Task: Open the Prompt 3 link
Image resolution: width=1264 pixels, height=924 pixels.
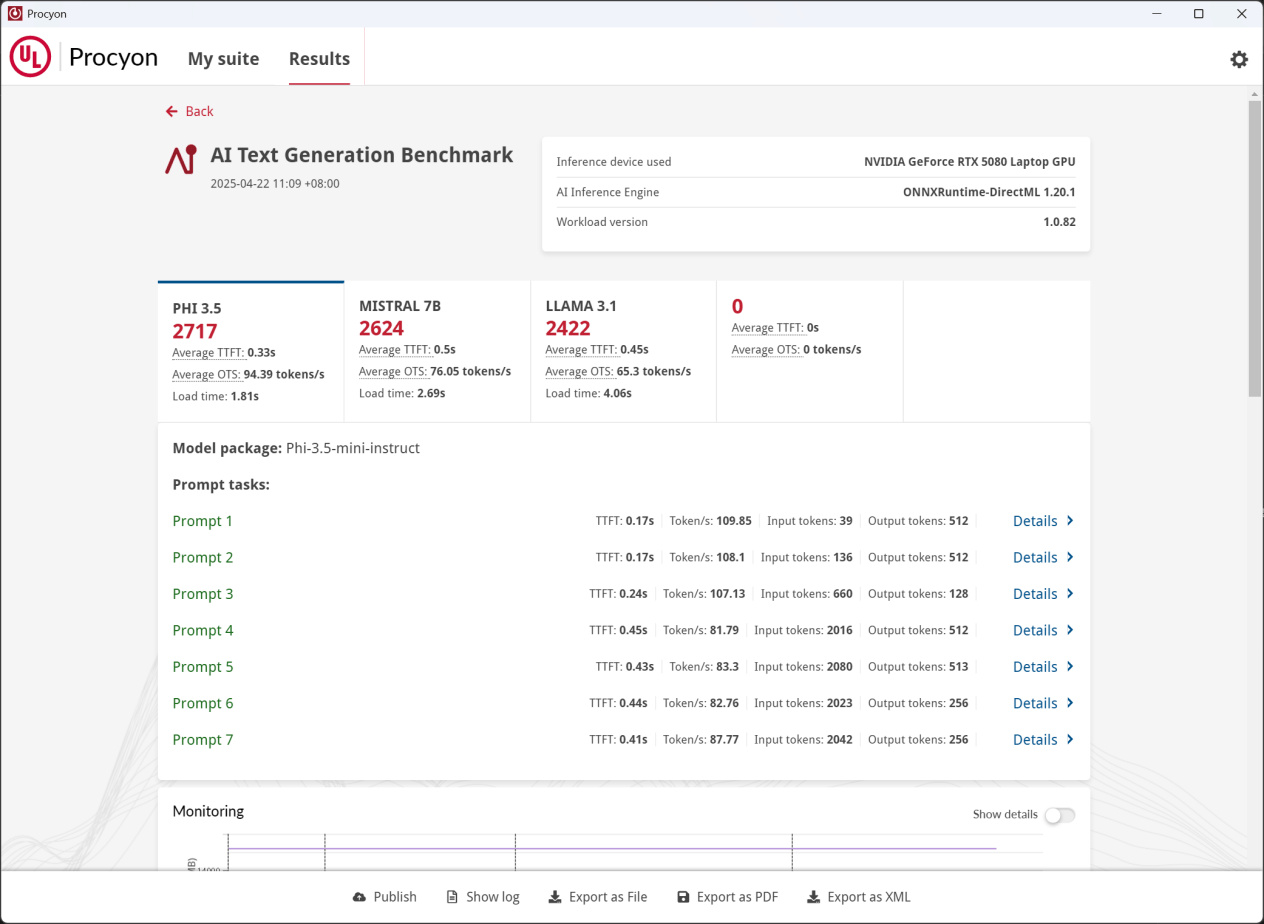Action: click(203, 594)
